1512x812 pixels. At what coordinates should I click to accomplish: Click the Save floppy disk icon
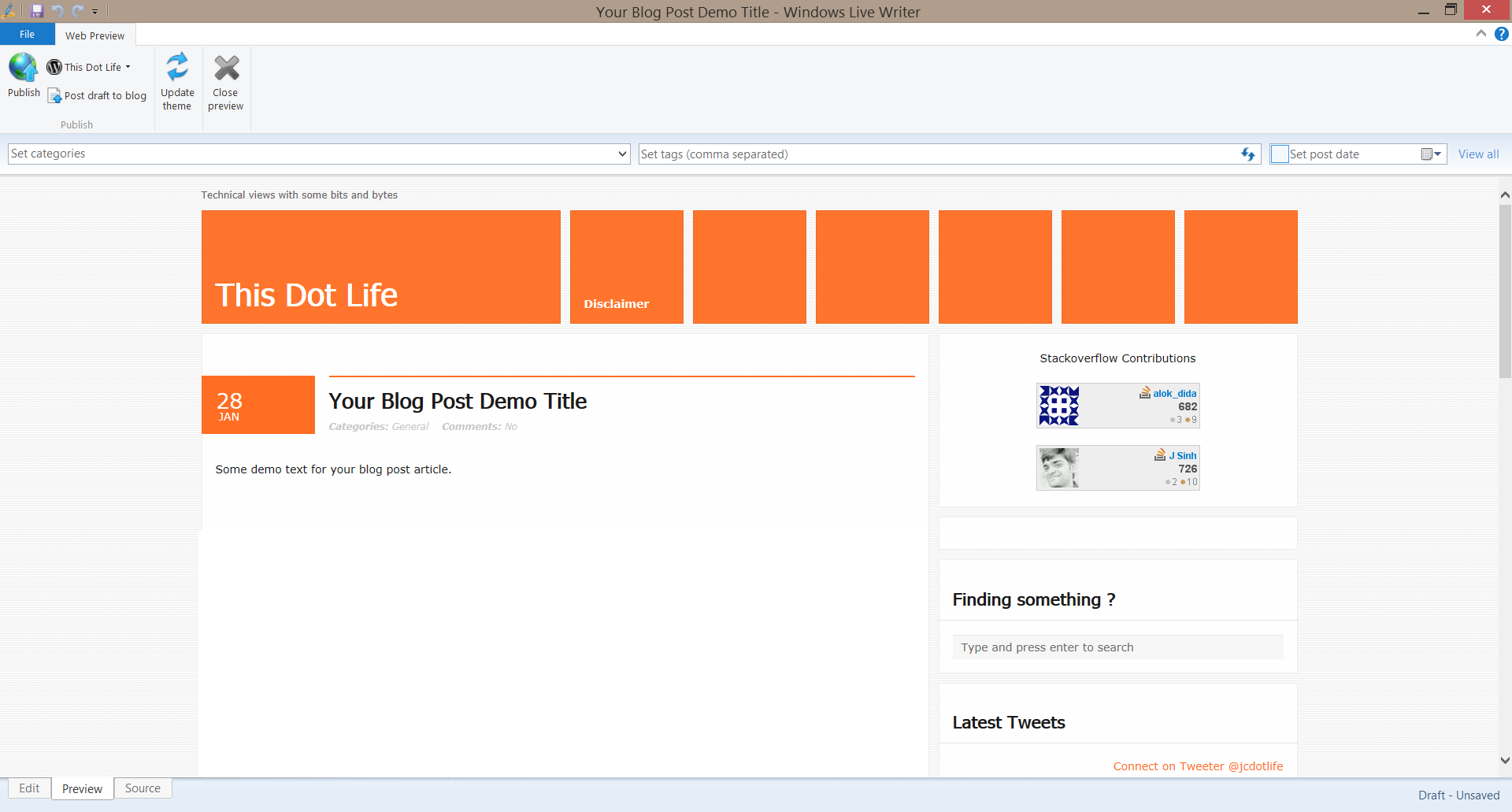36,11
